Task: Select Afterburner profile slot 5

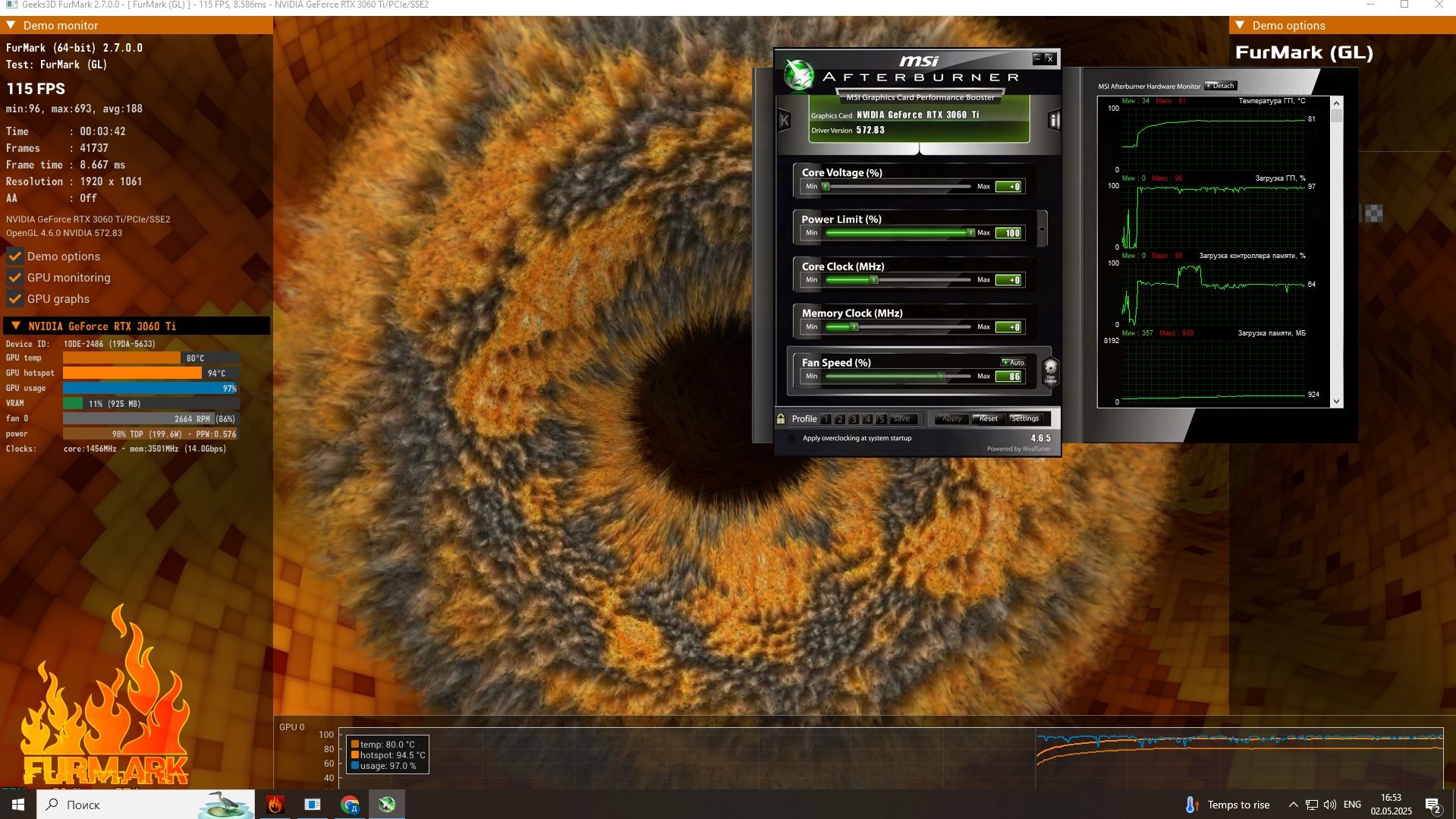Action: [881, 419]
